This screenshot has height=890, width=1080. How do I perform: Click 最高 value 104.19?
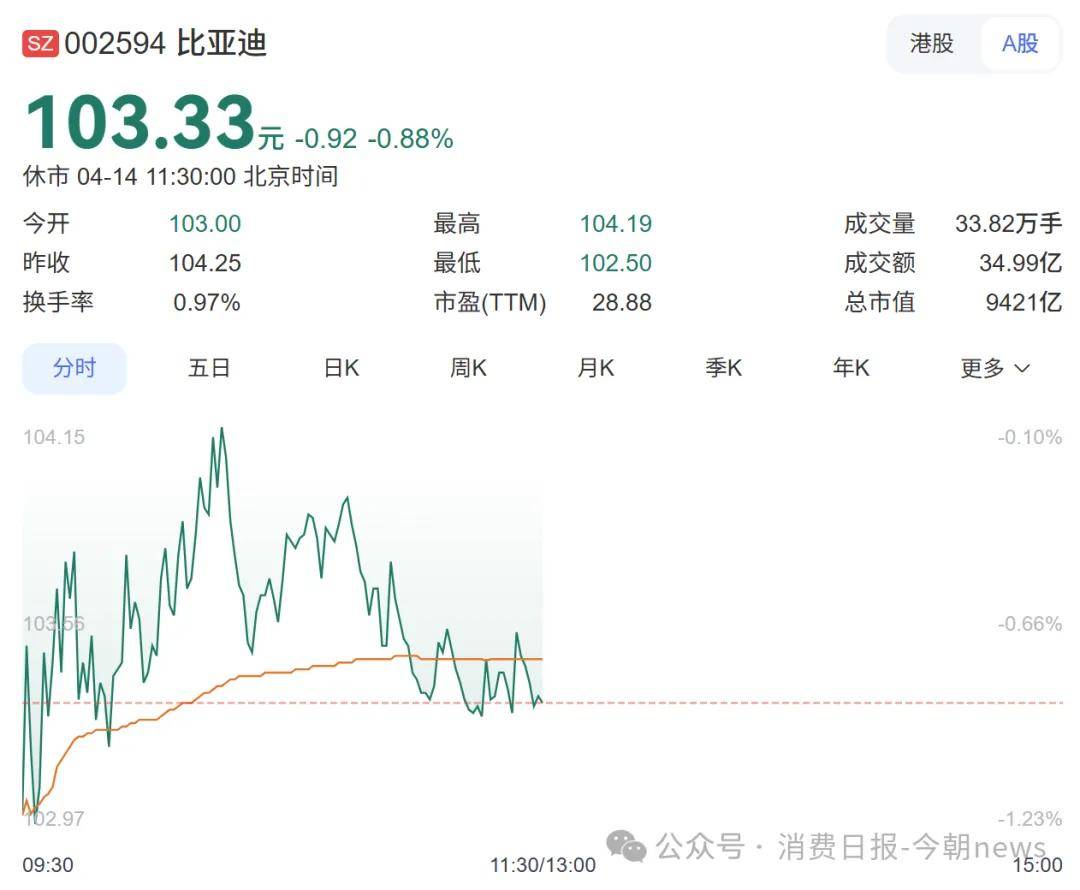tap(616, 224)
